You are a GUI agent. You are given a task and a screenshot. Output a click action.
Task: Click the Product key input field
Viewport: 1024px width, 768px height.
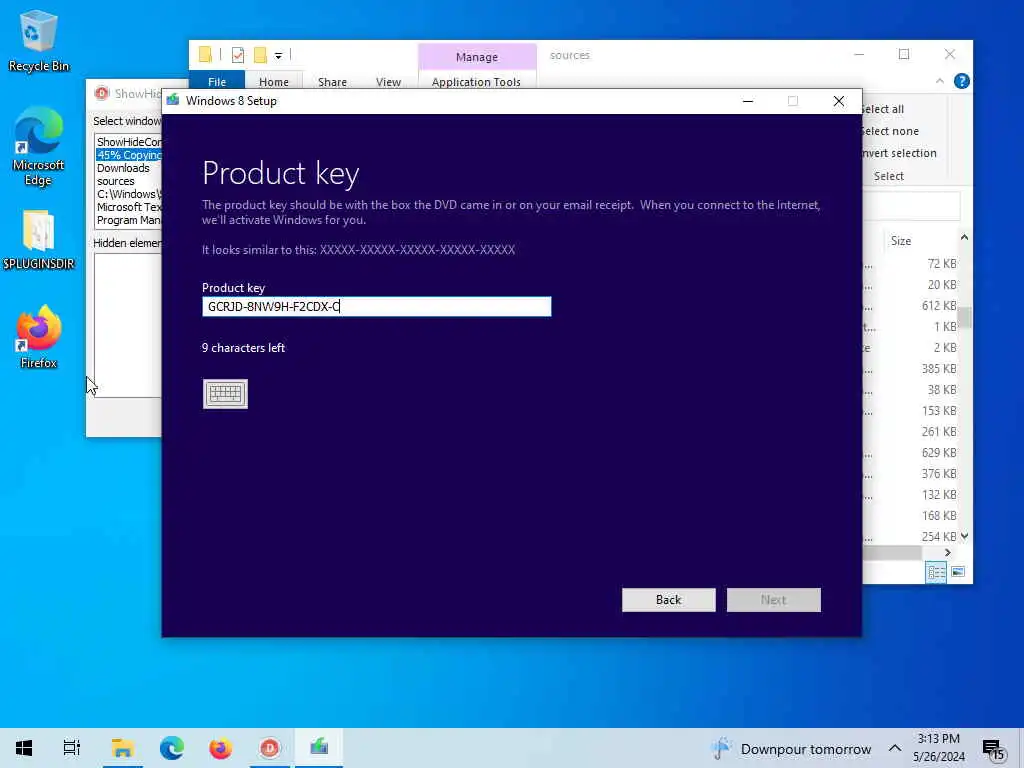click(x=377, y=307)
